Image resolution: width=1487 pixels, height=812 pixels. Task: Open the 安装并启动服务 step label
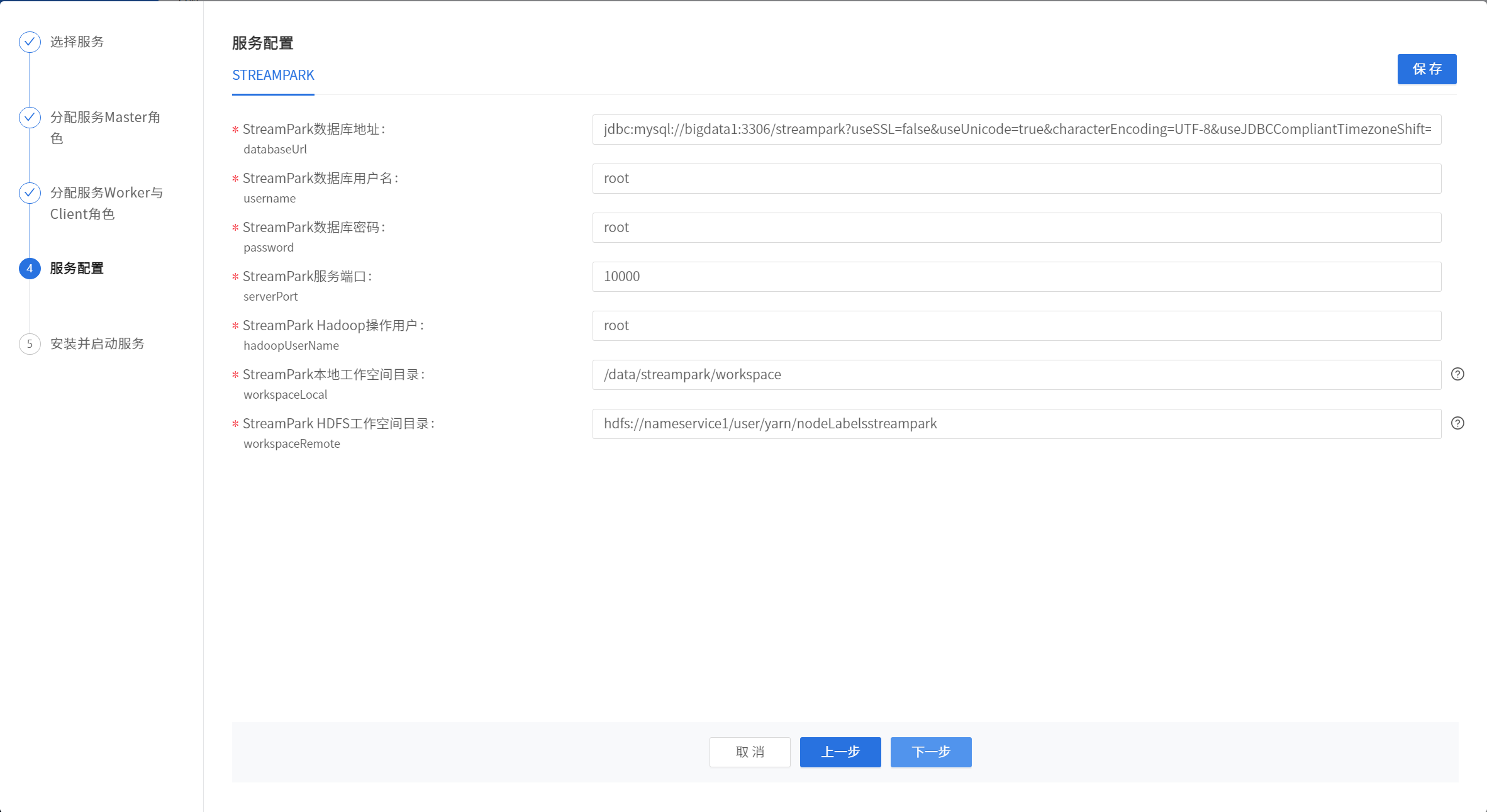[x=97, y=344]
